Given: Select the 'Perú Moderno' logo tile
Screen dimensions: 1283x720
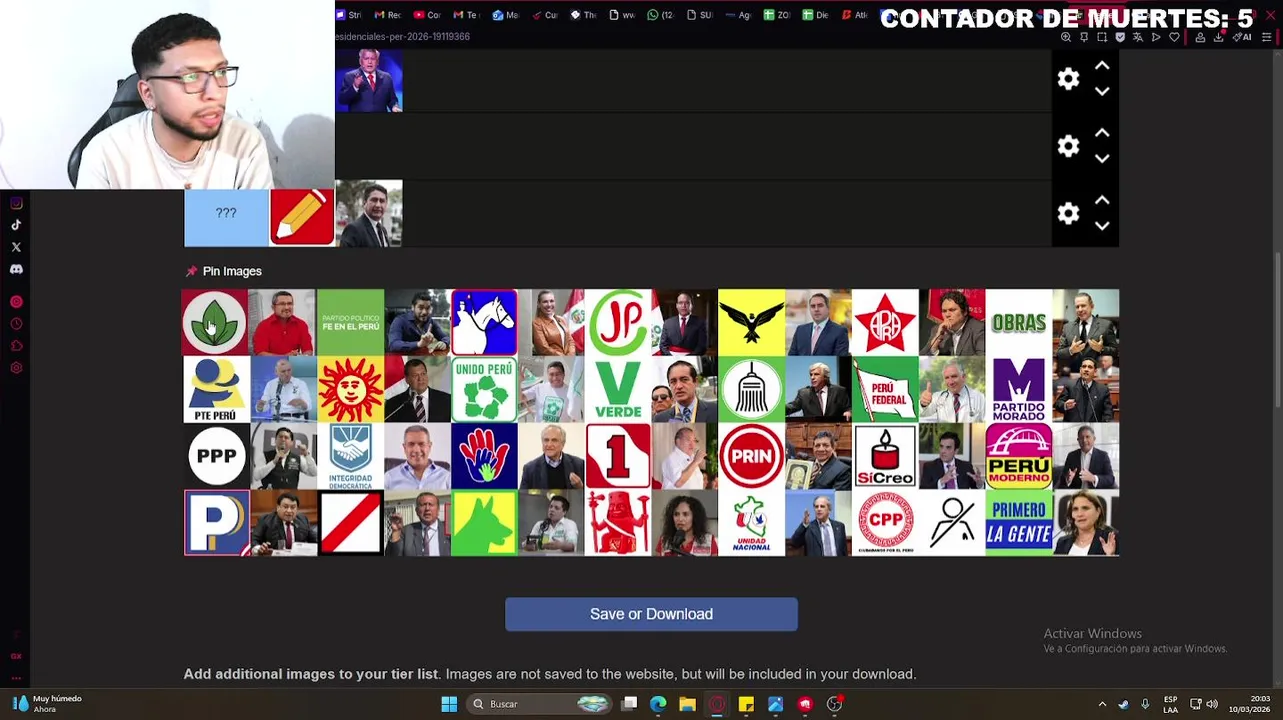Looking at the screenshot, I should 1019,456.
